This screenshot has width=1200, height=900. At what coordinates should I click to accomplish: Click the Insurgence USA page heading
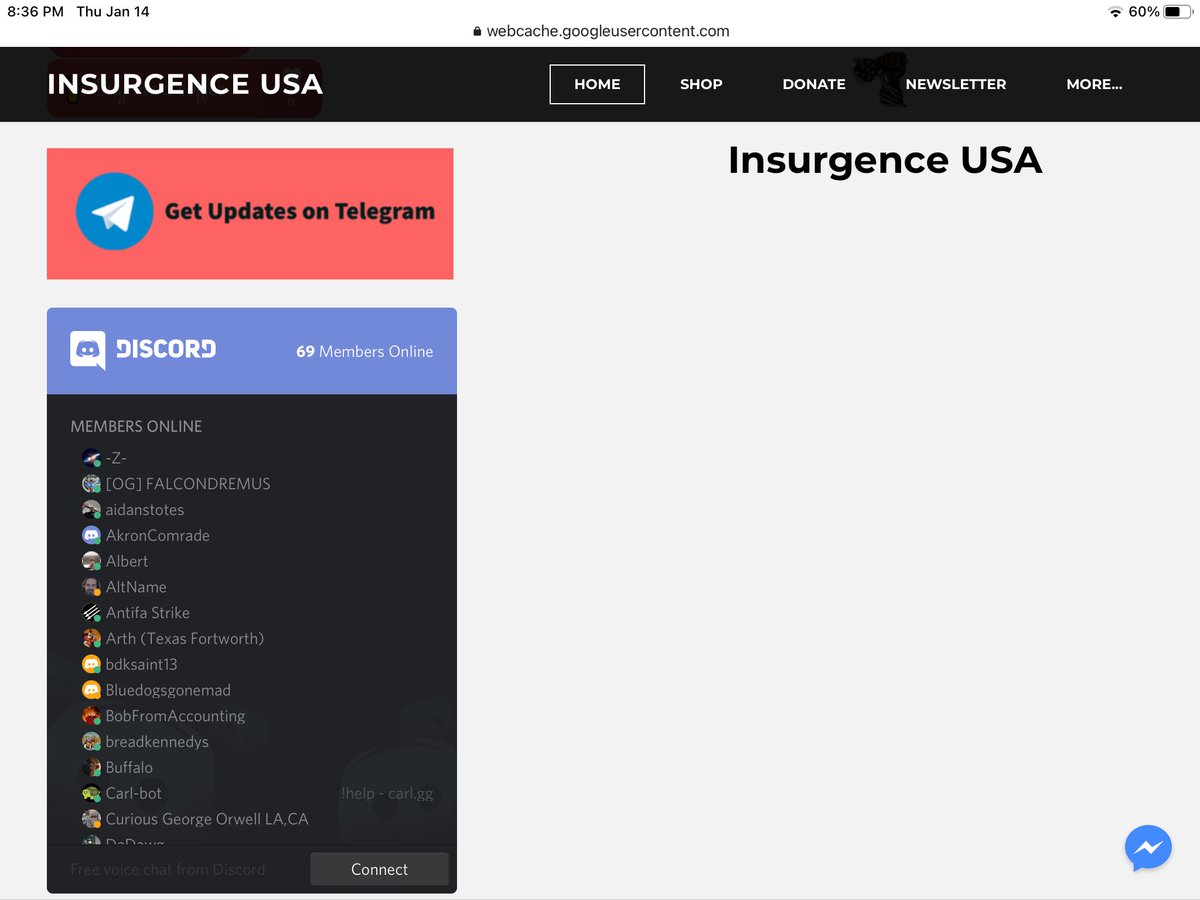coord(885,159)
